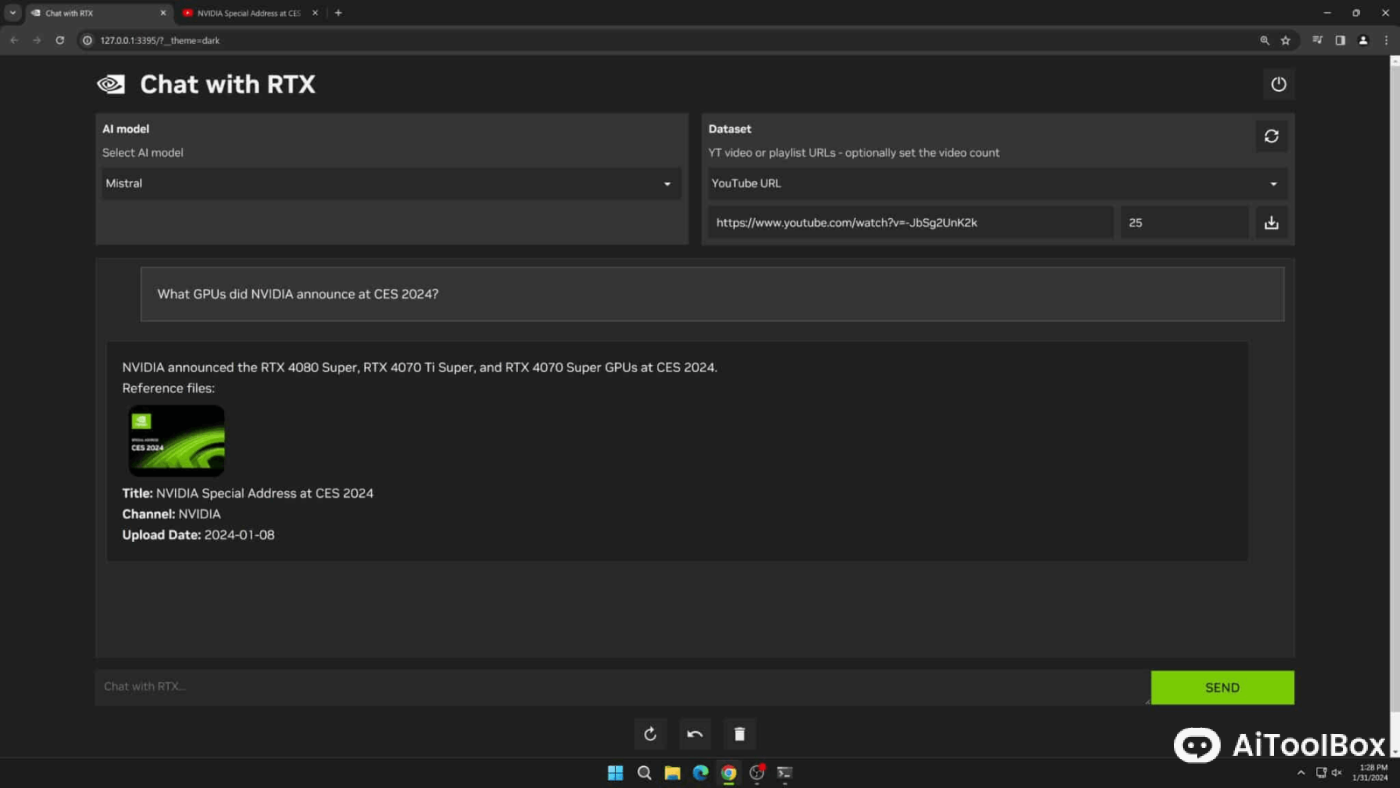Power off Chat with RTX
Screen dimensions: 1400x788
[x=1278, y=84]
